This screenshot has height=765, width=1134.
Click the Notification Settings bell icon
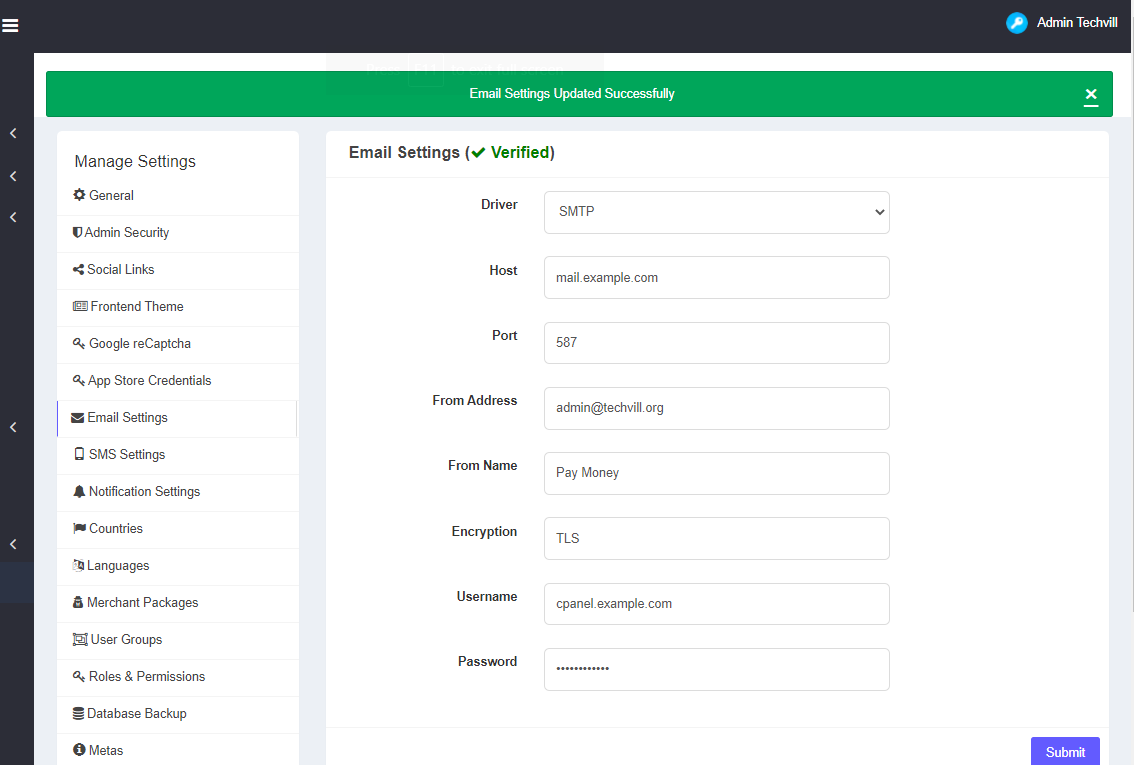click(80, 492)
